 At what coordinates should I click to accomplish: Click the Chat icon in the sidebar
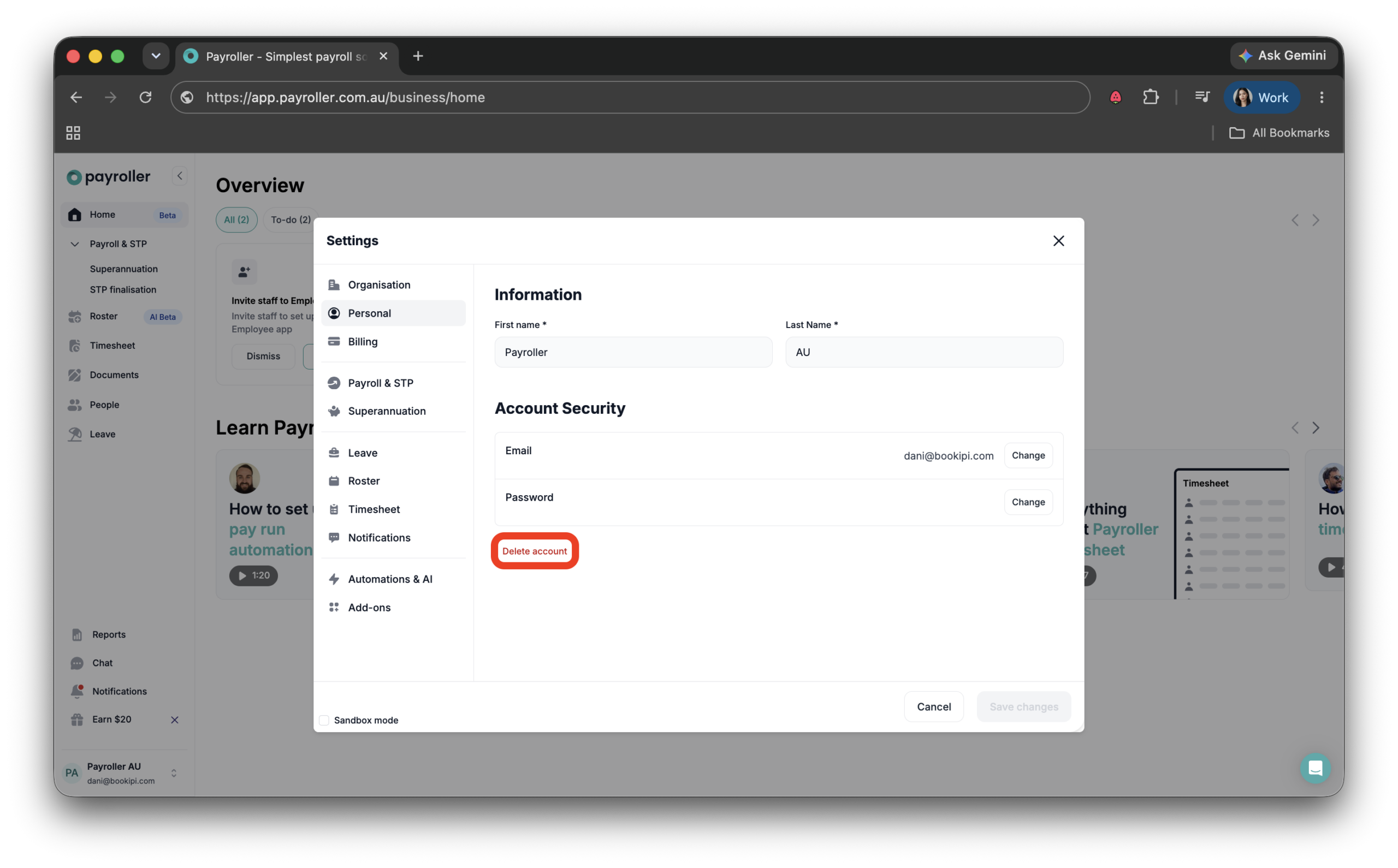click(77, 664)
